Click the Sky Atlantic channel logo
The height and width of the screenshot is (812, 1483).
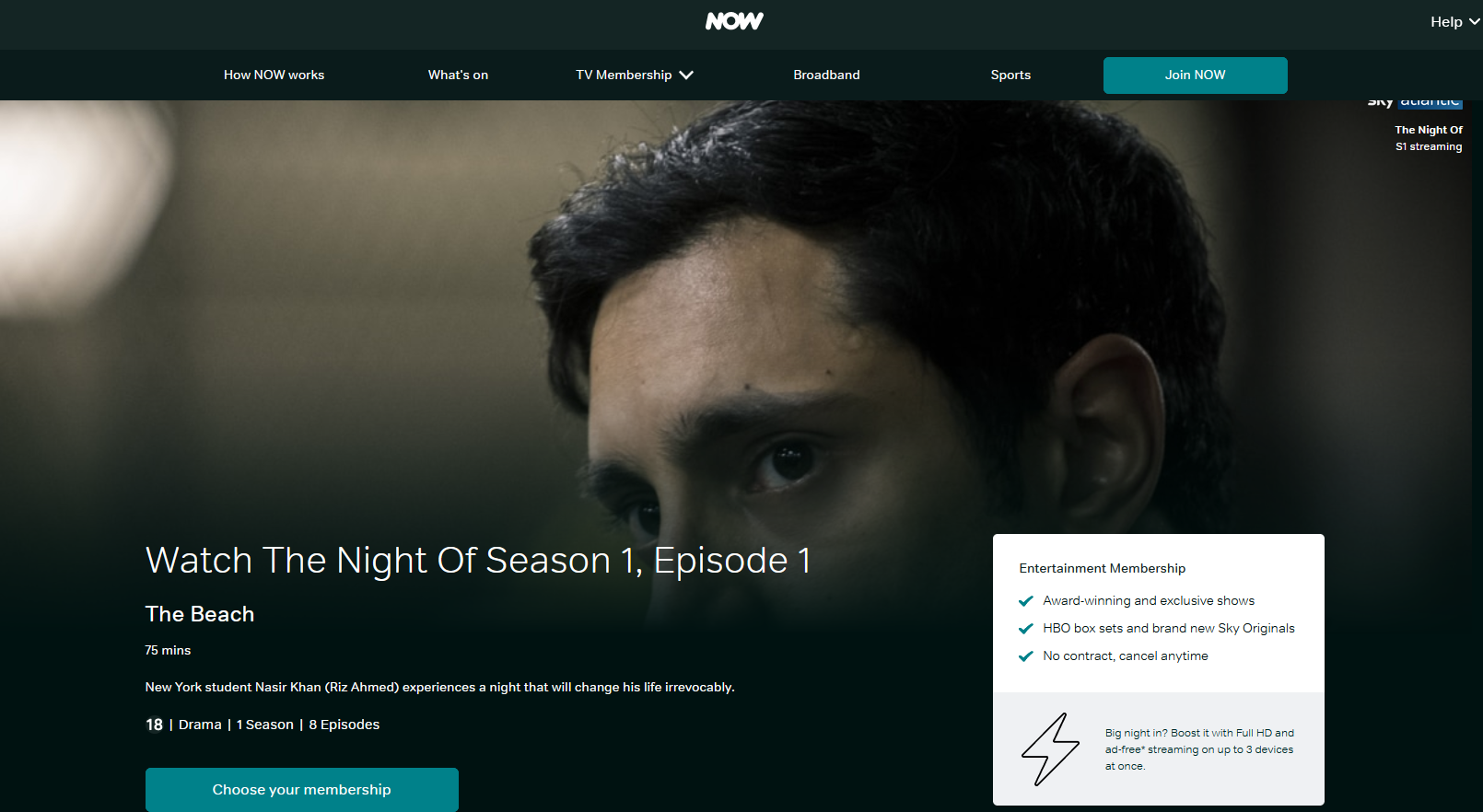pyautogui.click(x=1415, y=102)
